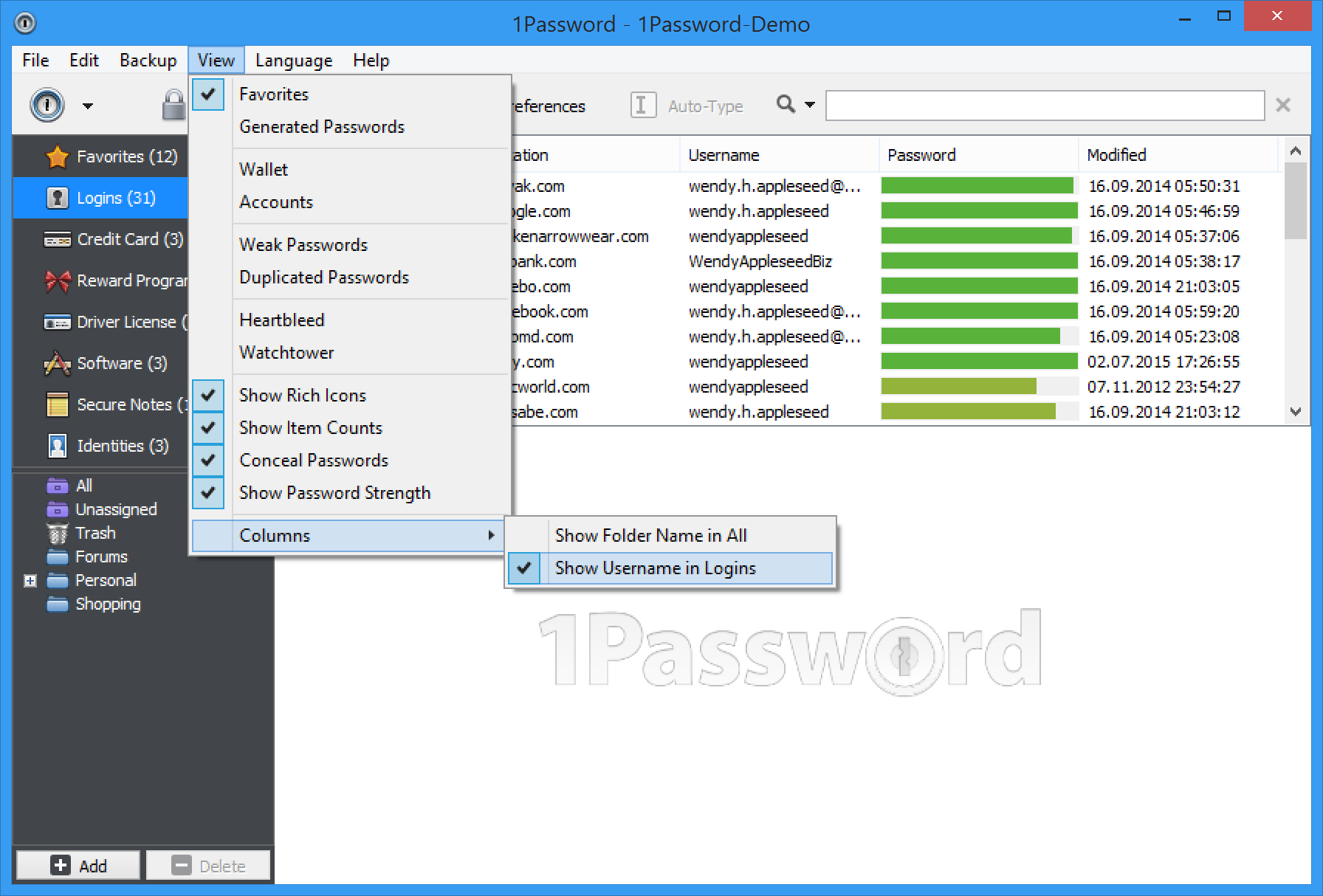Open the search options dropdown arrow
1323x896 pixels.
[x=810, y=105]
